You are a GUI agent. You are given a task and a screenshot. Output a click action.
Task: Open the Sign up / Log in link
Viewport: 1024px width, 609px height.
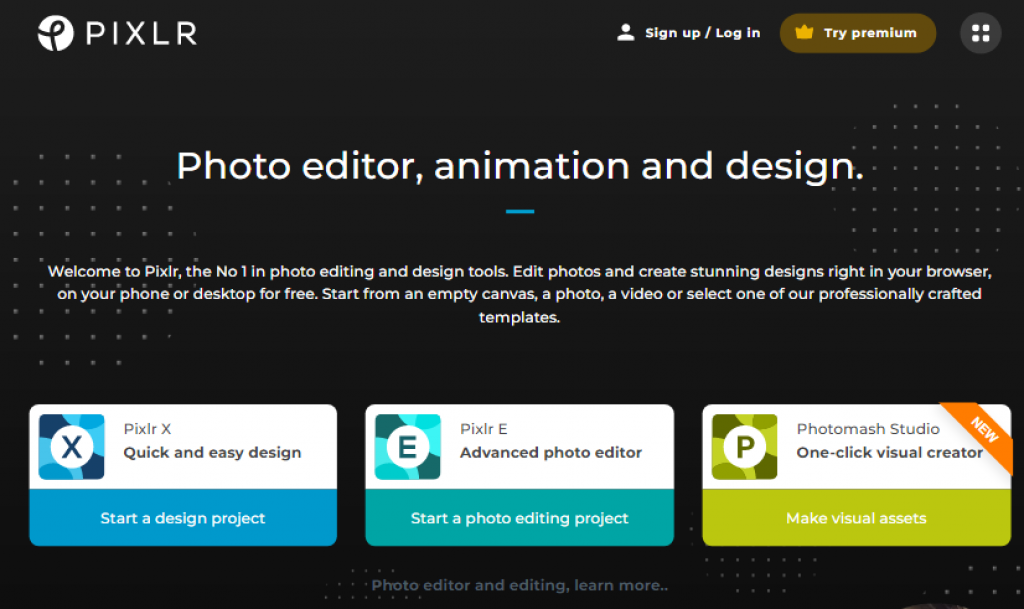pos(703,33)
